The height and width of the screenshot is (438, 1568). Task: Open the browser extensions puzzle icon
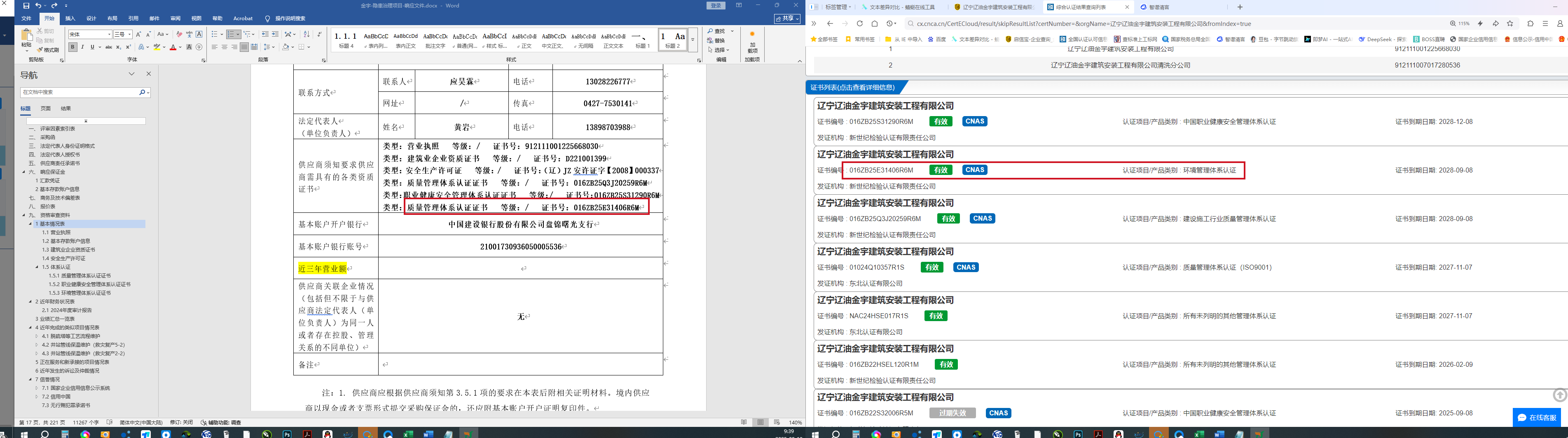1531,24
